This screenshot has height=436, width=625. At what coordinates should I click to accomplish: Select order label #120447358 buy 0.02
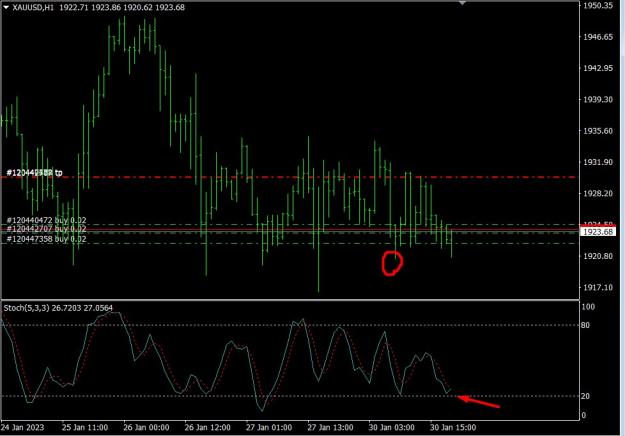(46, 239)
